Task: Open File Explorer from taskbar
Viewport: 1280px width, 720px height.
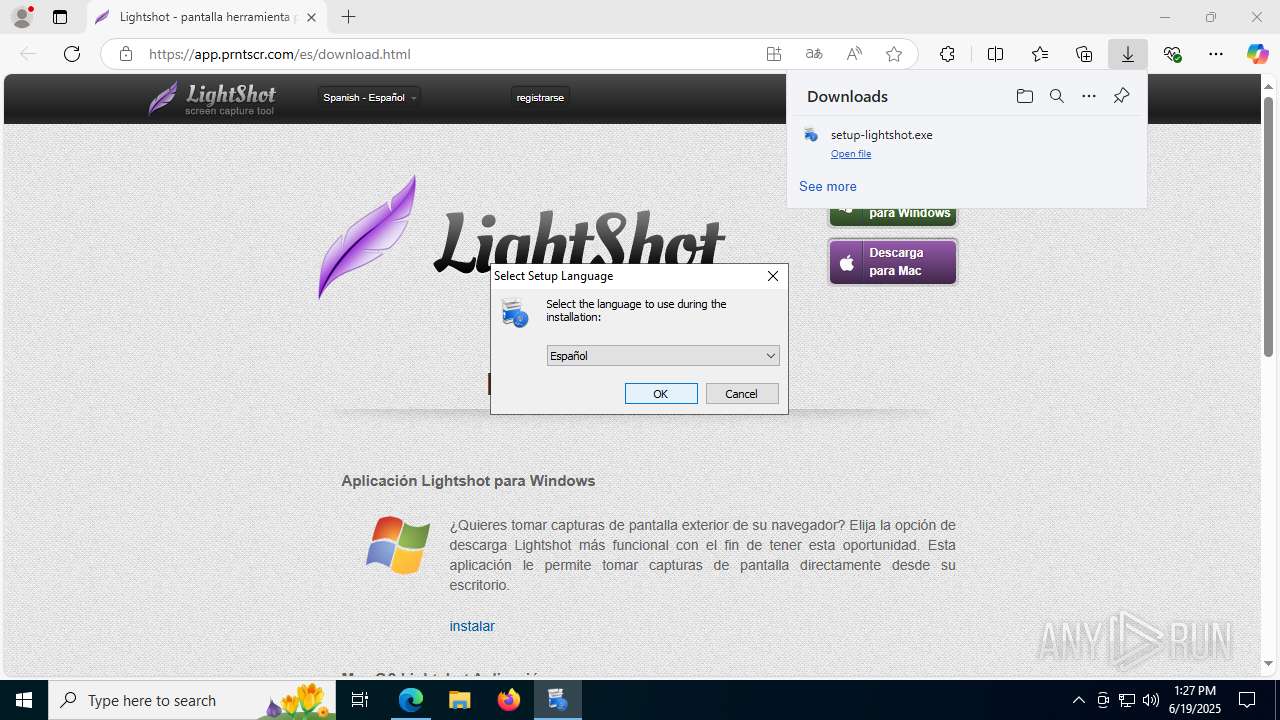Action: [x=459, y=700]
